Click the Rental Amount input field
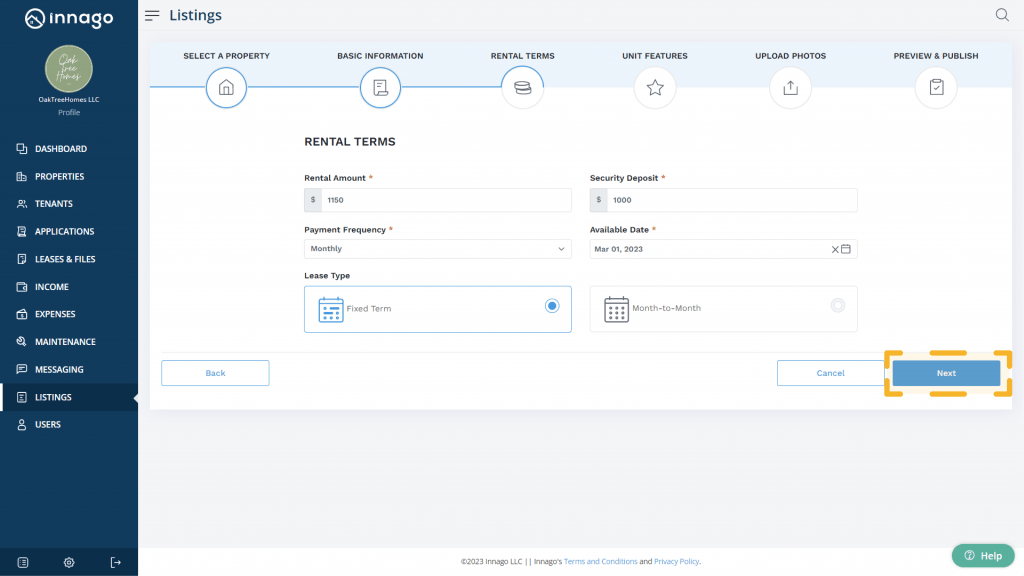The width and height of the screenshot is (1024, 576). 445,200
